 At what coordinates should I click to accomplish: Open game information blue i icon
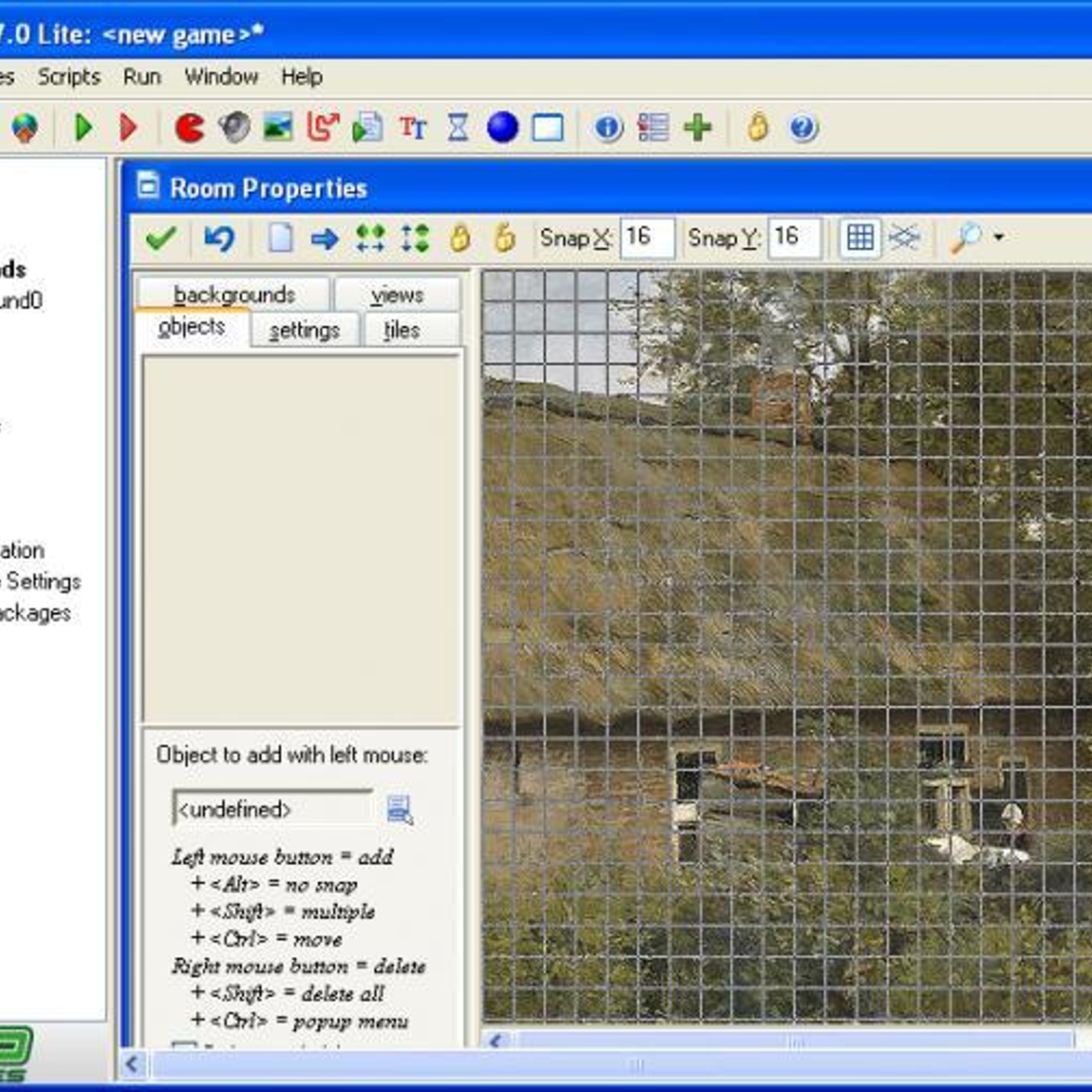pyautogui.click(x=608, y=128)
